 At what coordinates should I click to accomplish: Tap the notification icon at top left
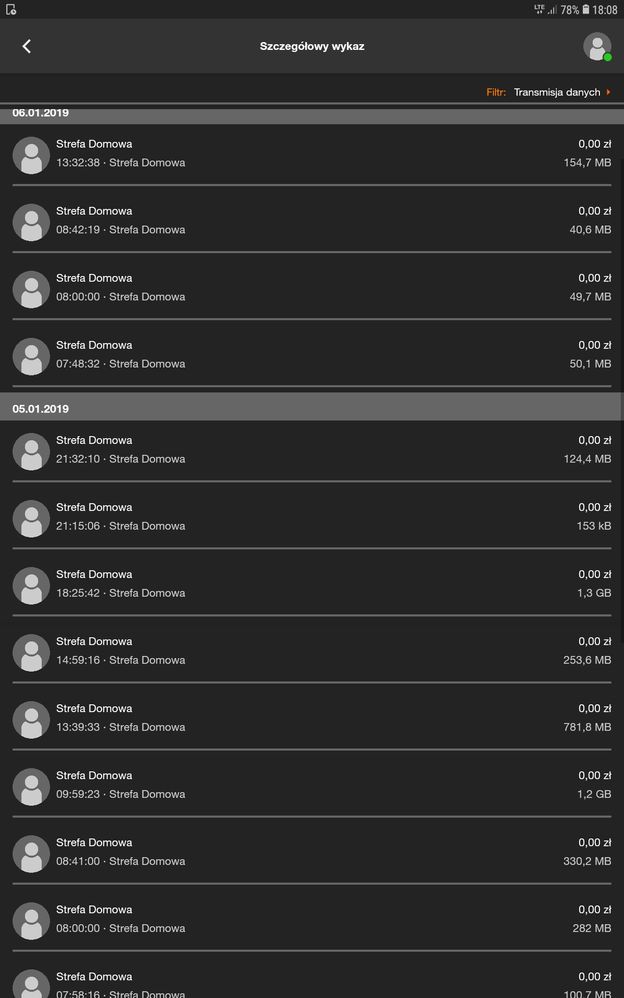tap(13, 8)
